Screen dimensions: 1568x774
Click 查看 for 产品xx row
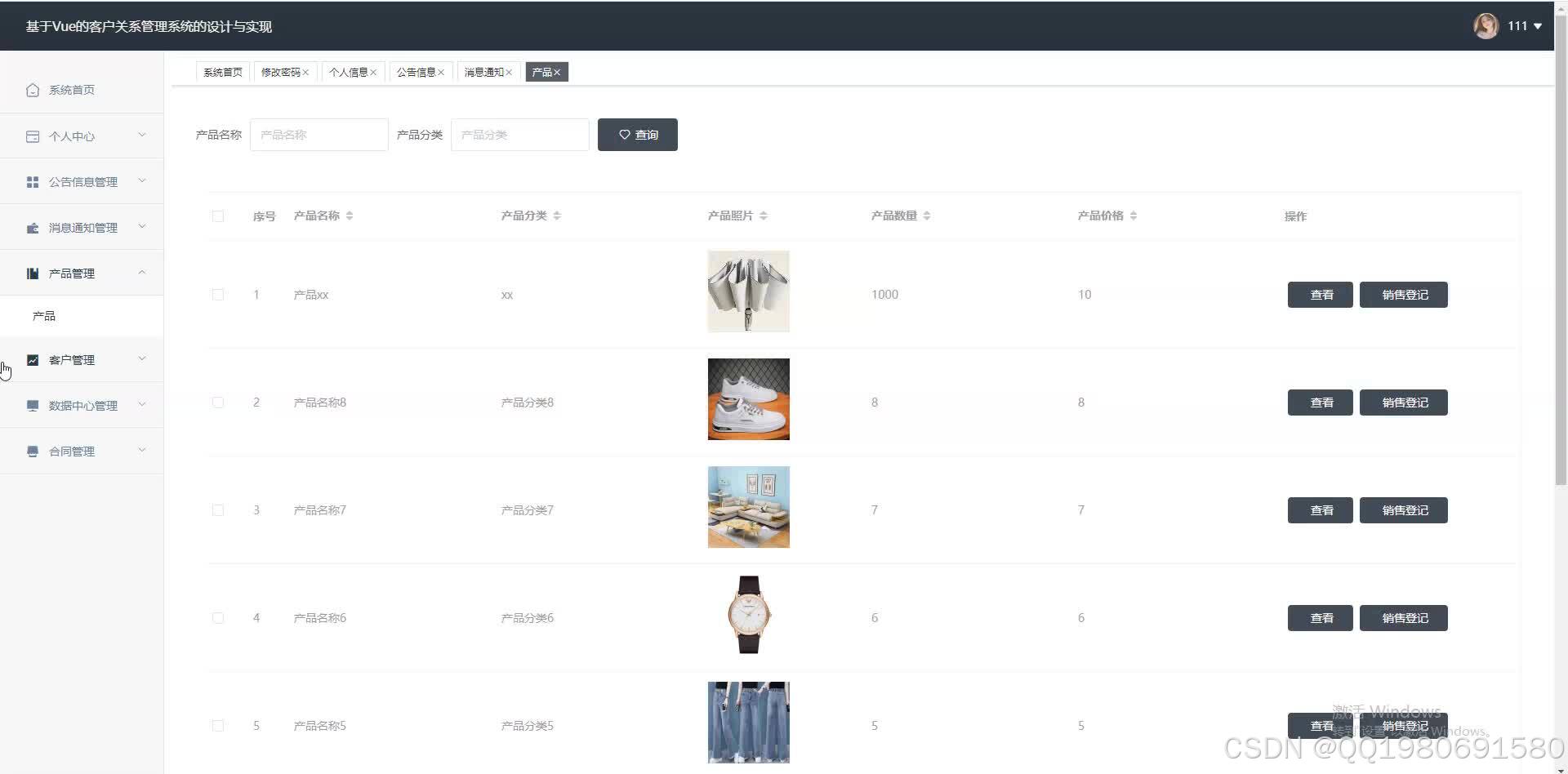[1321, 295]
